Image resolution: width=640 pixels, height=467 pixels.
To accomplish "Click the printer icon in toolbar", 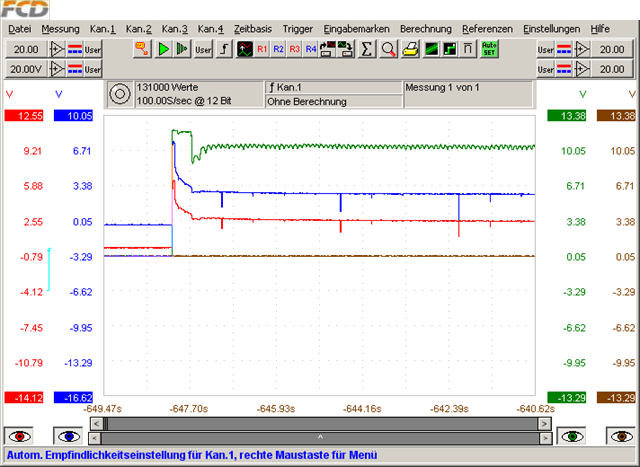I will pos(410,48).
